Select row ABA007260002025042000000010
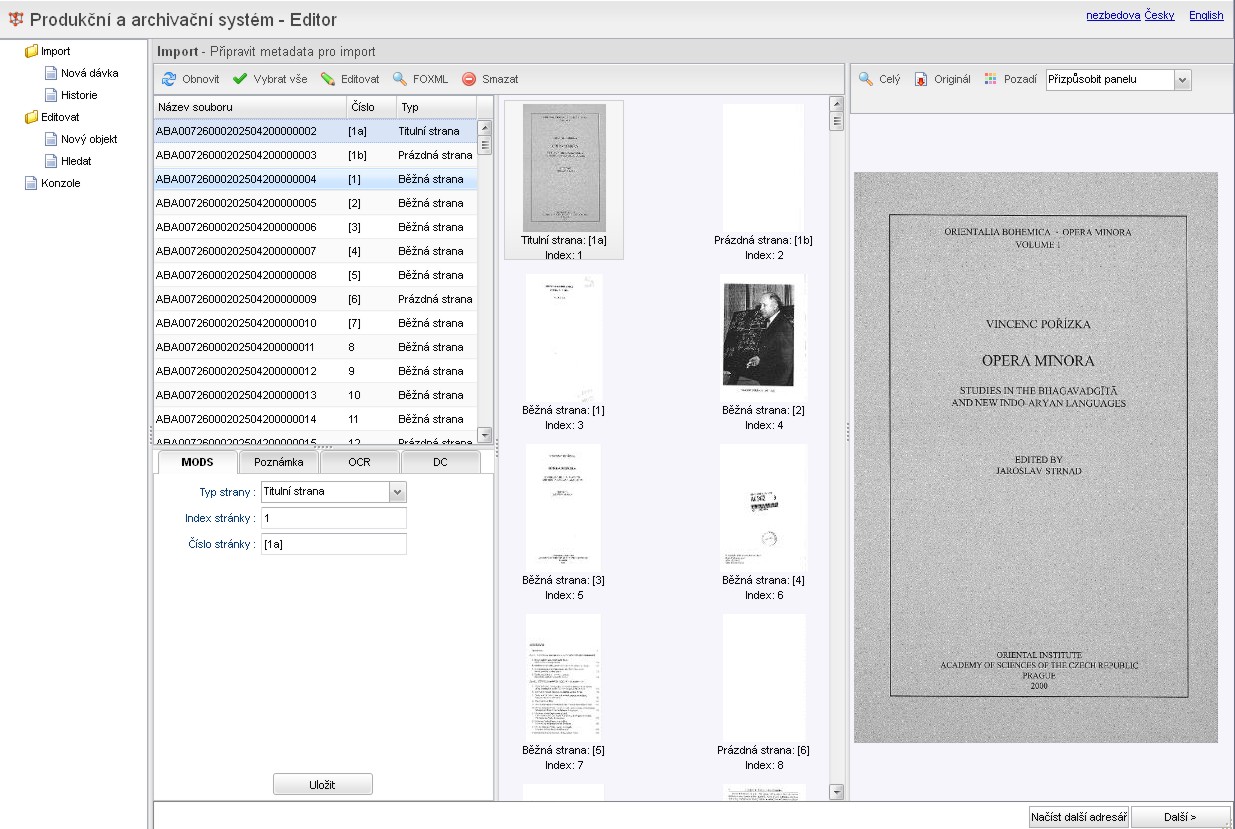Image resolution: width=1235 pixels, height=829 pixels. (x=315, y=323)
